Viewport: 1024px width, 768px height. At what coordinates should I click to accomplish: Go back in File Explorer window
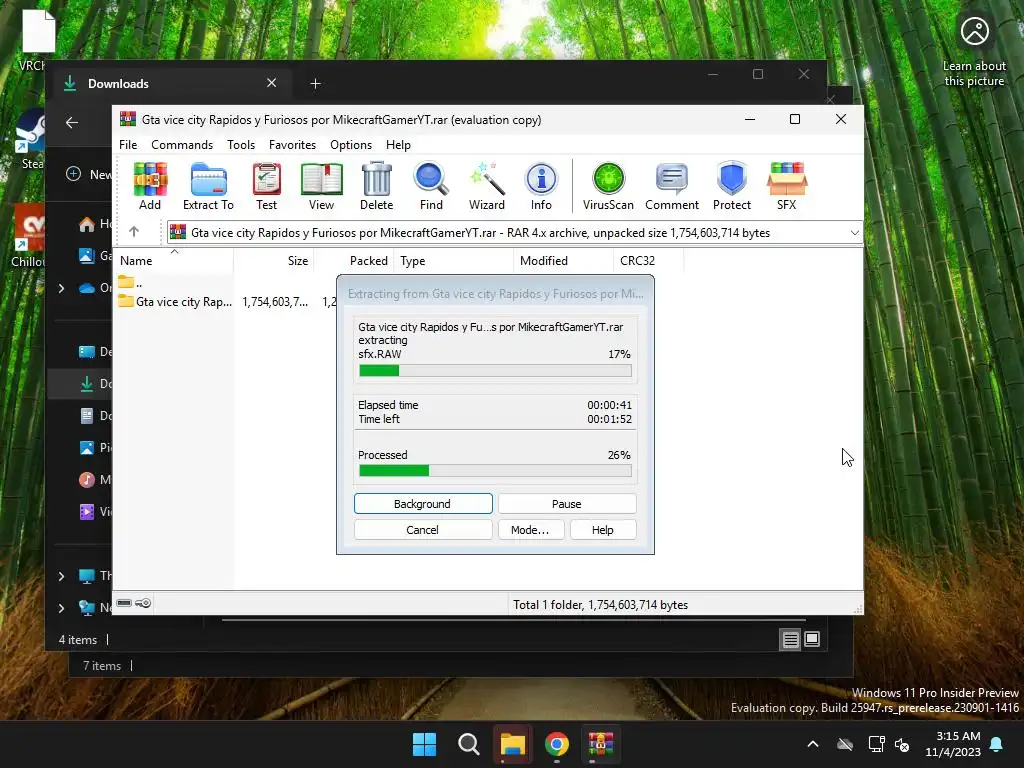click(72, 122)
